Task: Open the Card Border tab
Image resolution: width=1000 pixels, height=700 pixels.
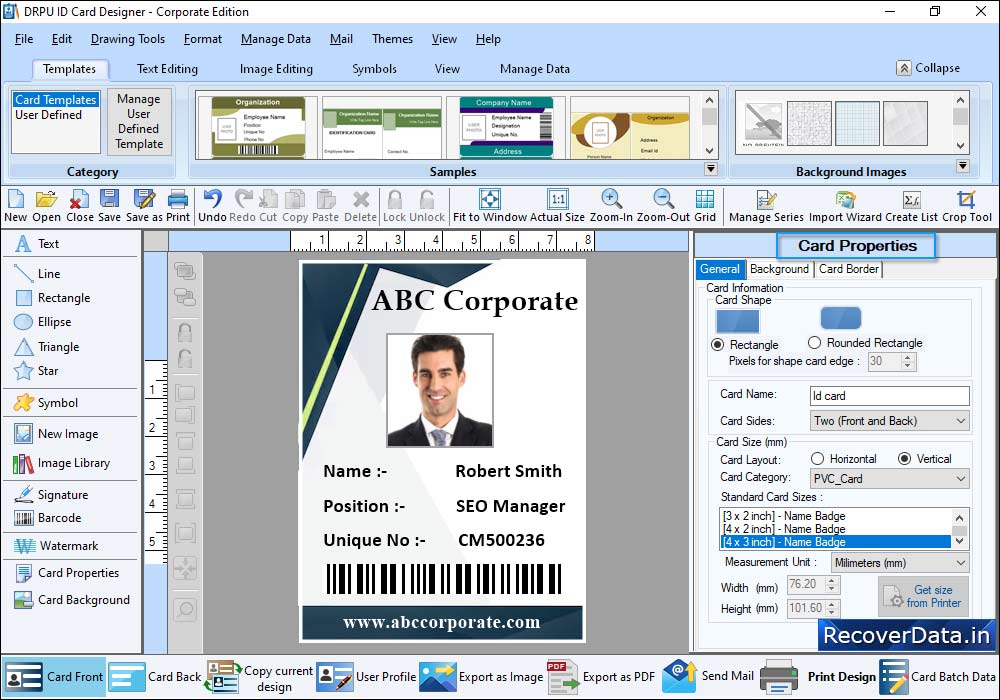Action: tap(848, 269)
